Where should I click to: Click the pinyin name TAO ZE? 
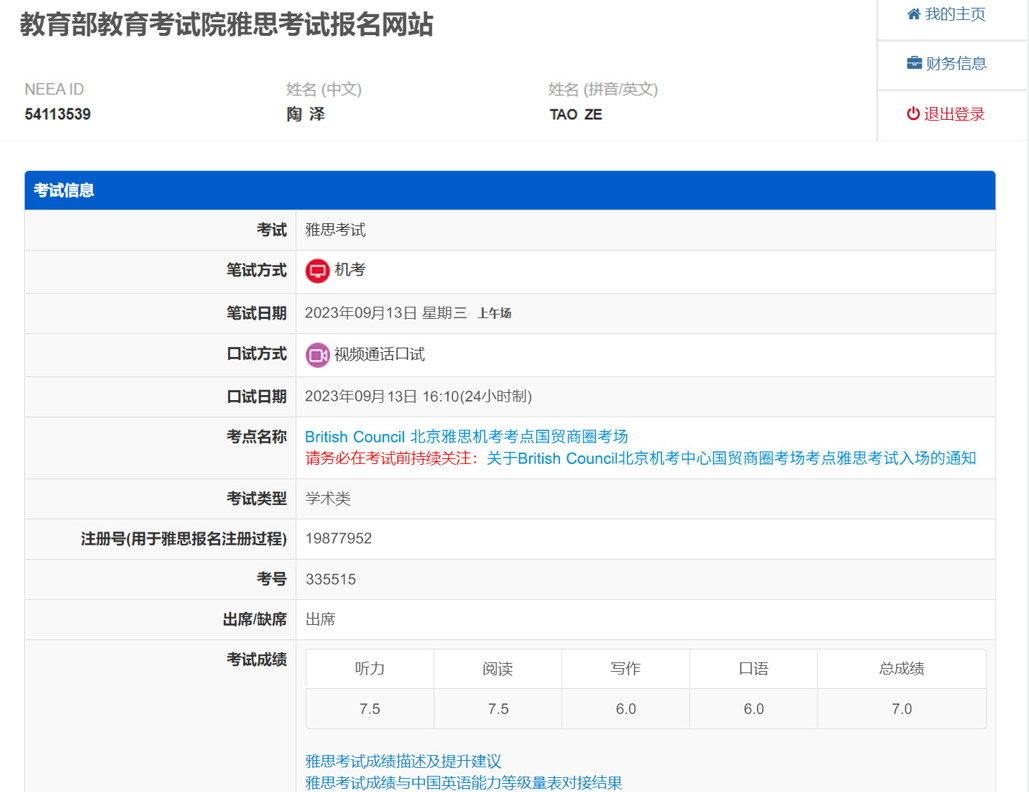point(576,114)
